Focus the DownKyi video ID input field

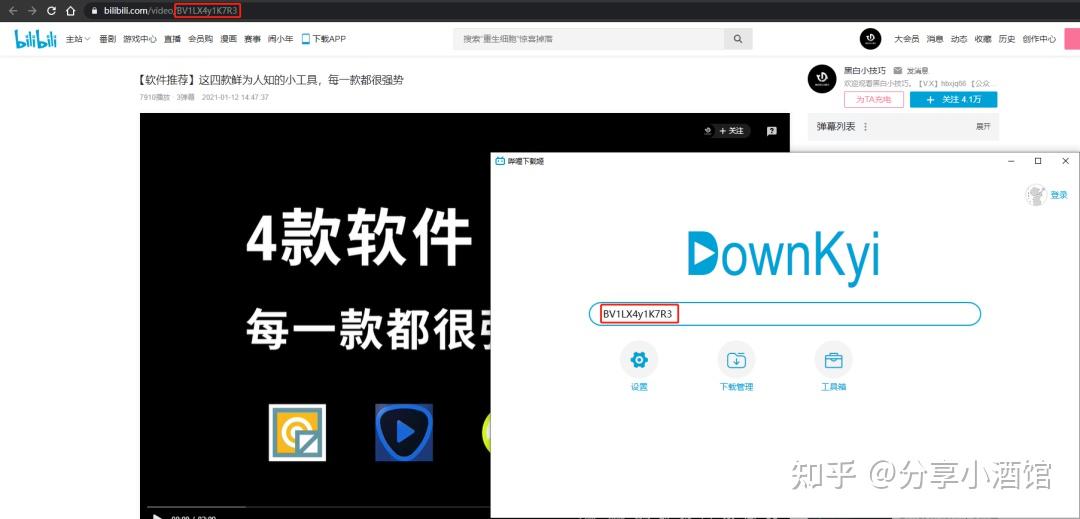pyautogui.click(x=785, y=314)
